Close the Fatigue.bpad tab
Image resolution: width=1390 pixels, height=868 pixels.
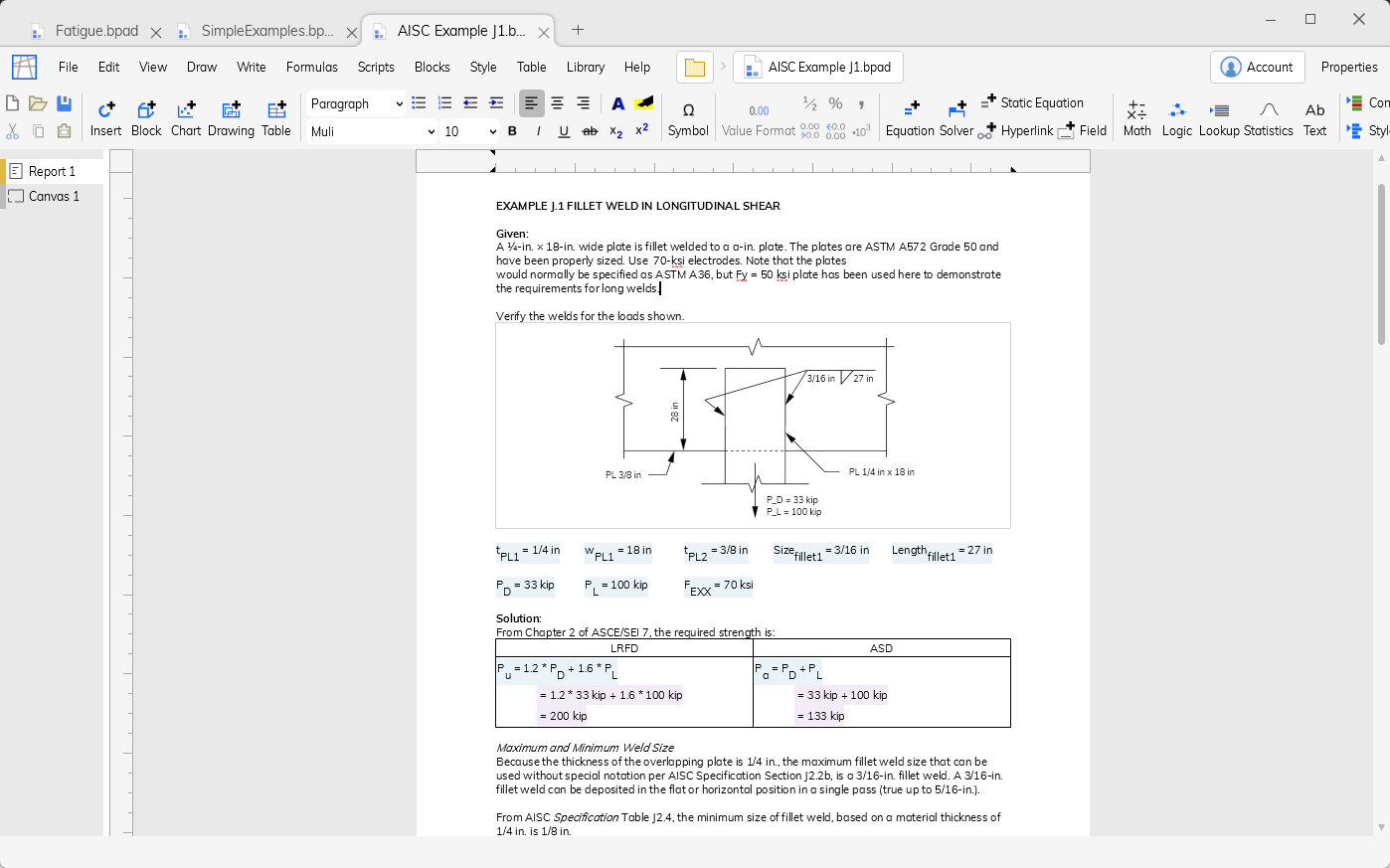156,32
